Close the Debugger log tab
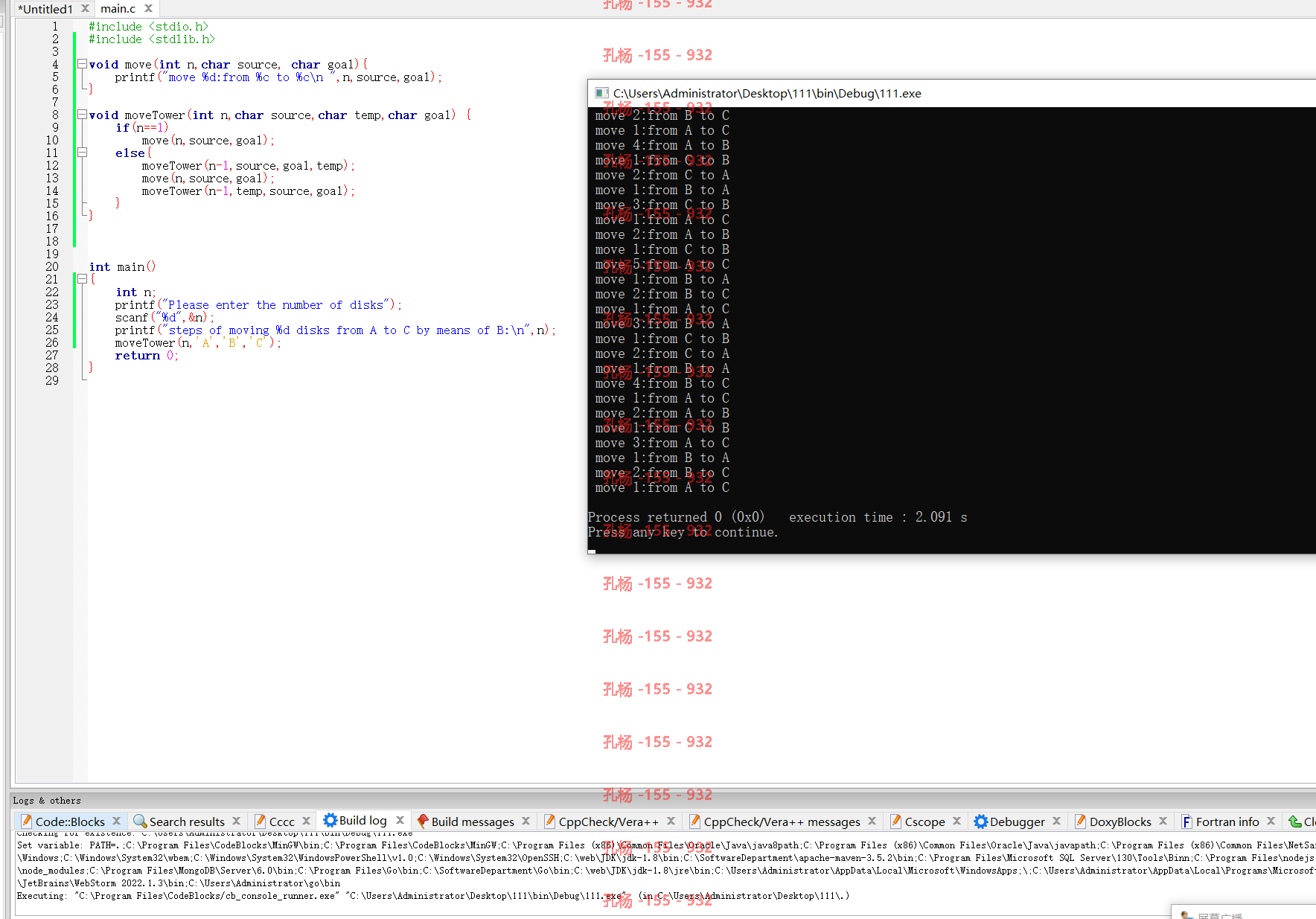Screen dimensions: 1316x919 pyautogui.click(x=1057, y=821)
